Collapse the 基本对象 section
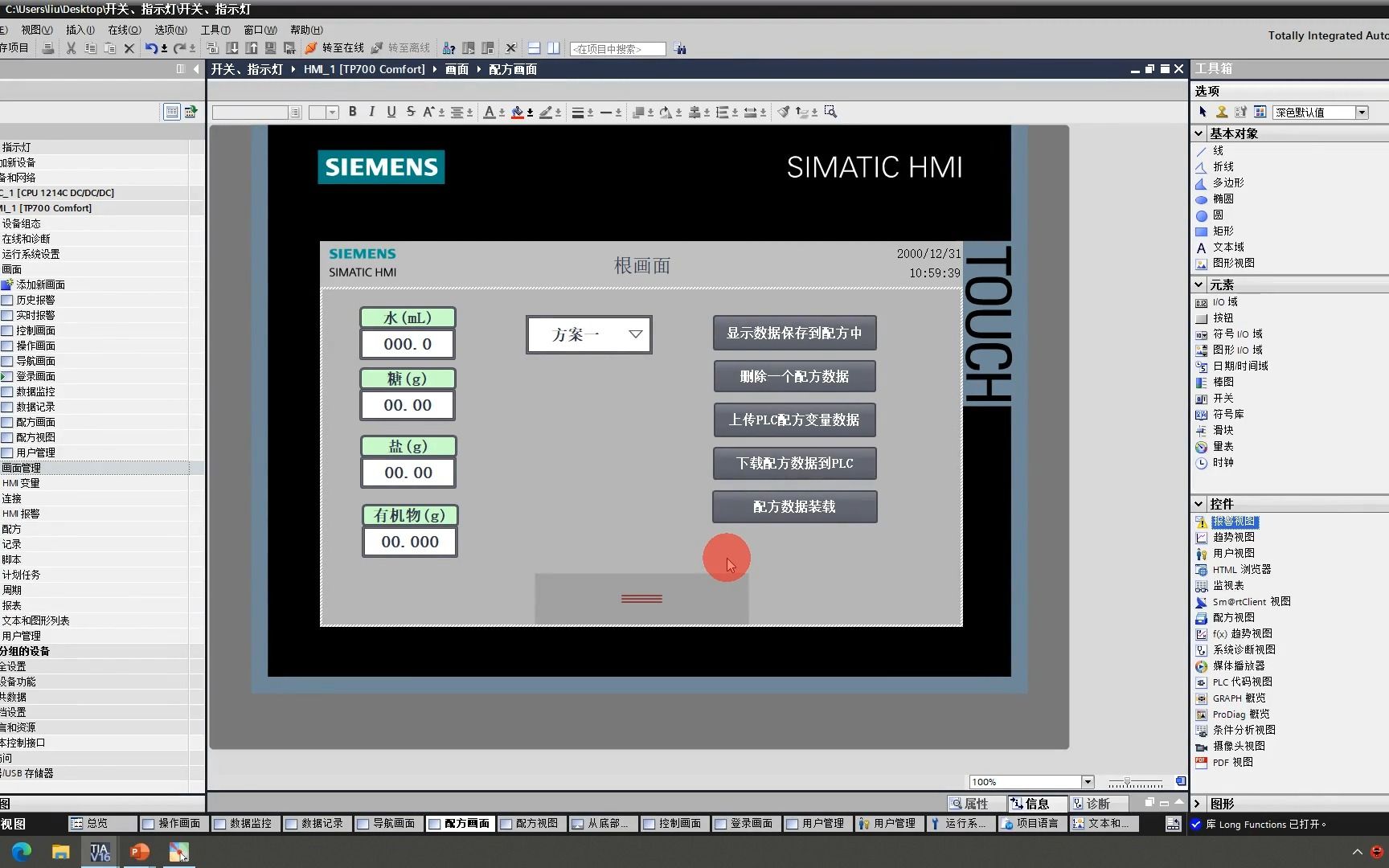 (1199, 133)
